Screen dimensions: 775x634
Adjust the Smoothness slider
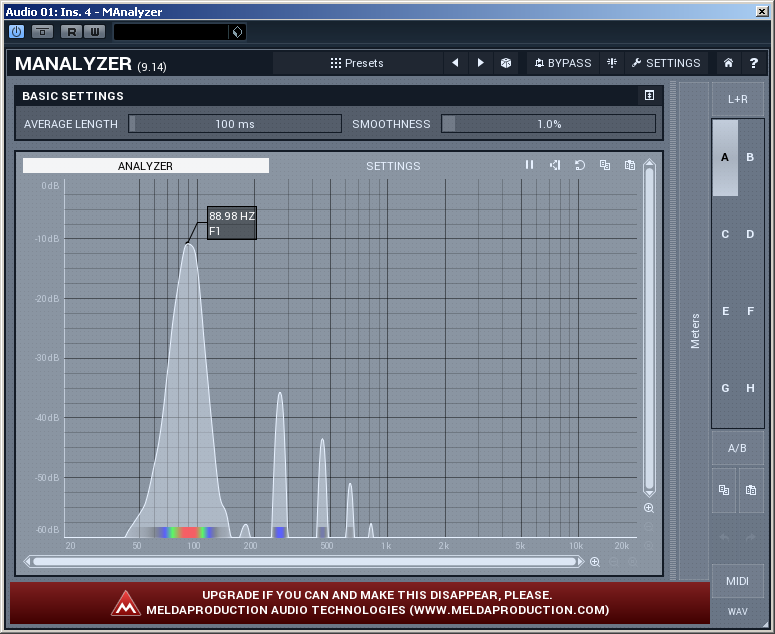(549, 124)
